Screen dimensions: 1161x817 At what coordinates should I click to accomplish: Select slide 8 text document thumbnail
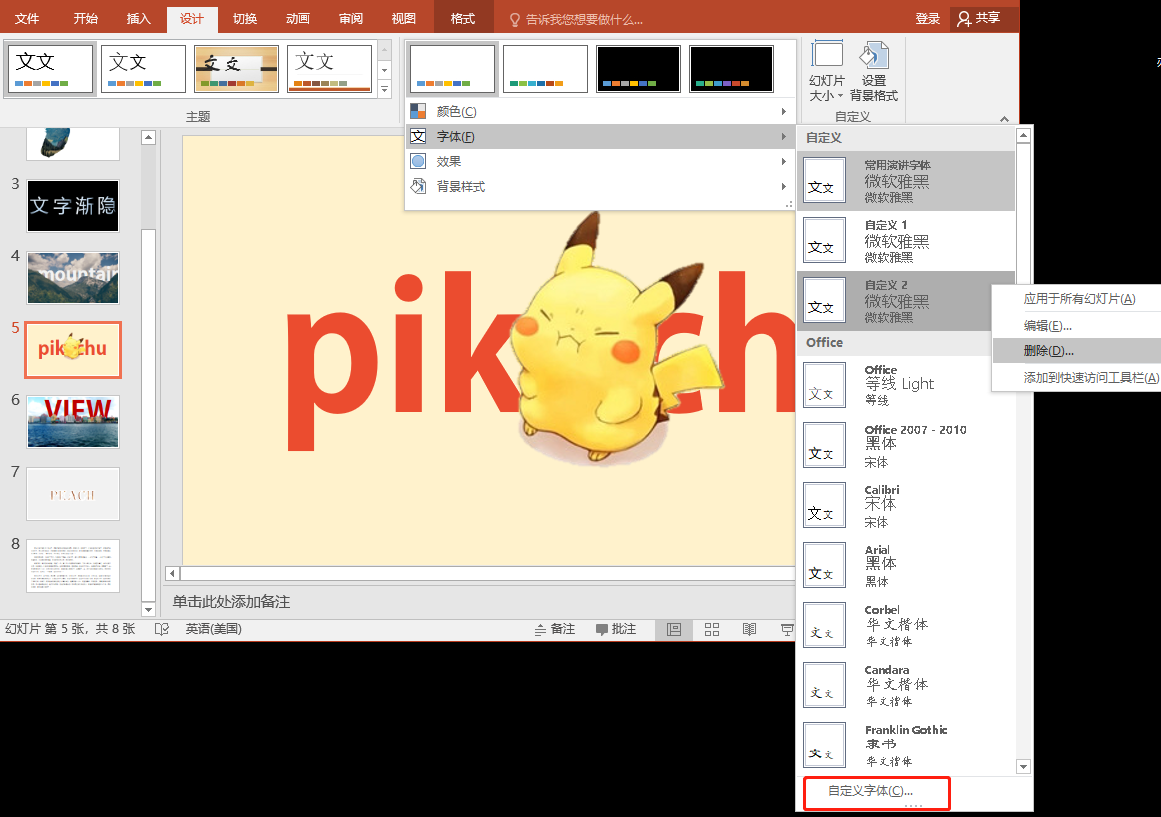(73, 565)
